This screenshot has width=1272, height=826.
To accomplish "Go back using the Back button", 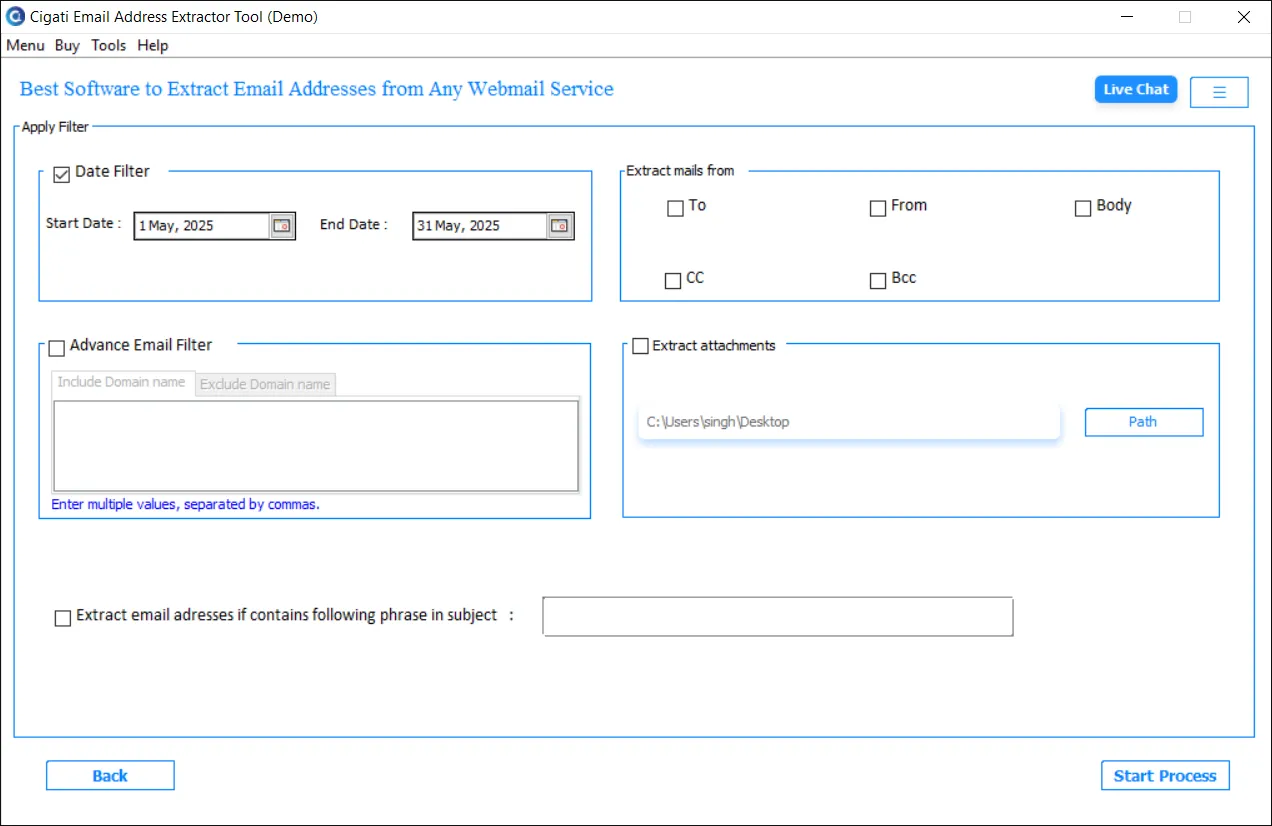I will [110, 776].
